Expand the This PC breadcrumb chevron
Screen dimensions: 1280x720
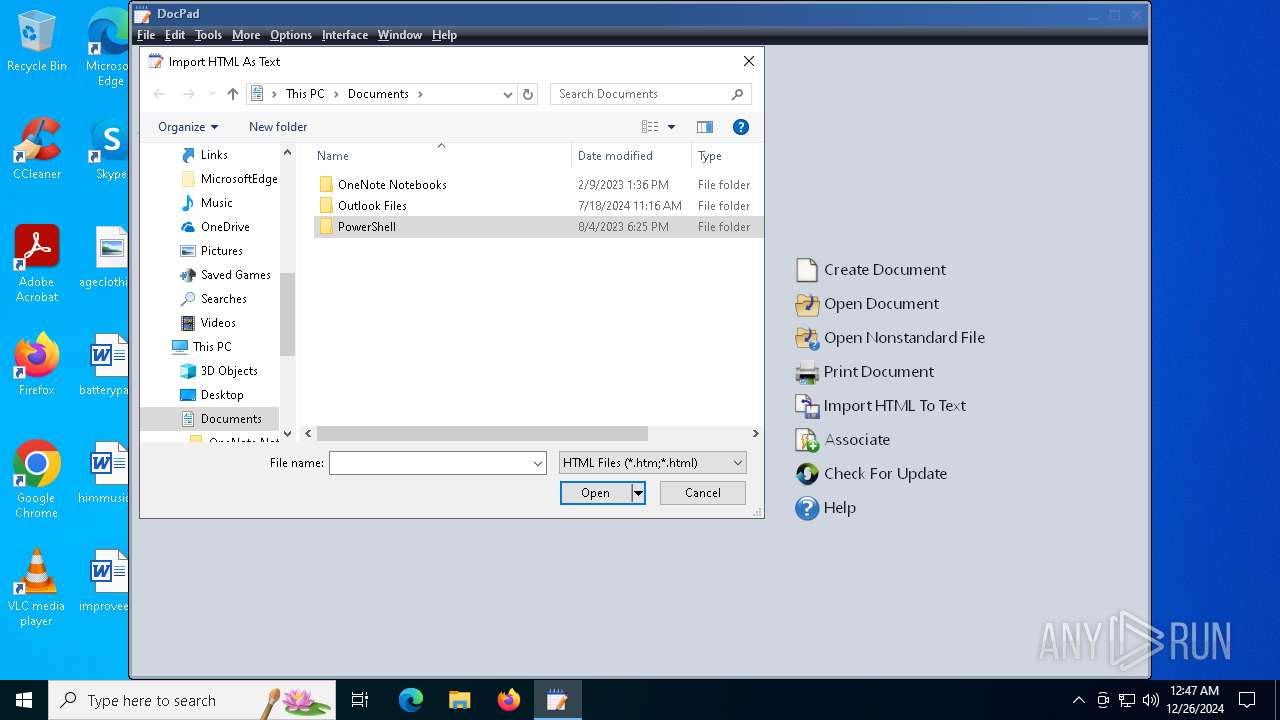[x=336, y=94]
